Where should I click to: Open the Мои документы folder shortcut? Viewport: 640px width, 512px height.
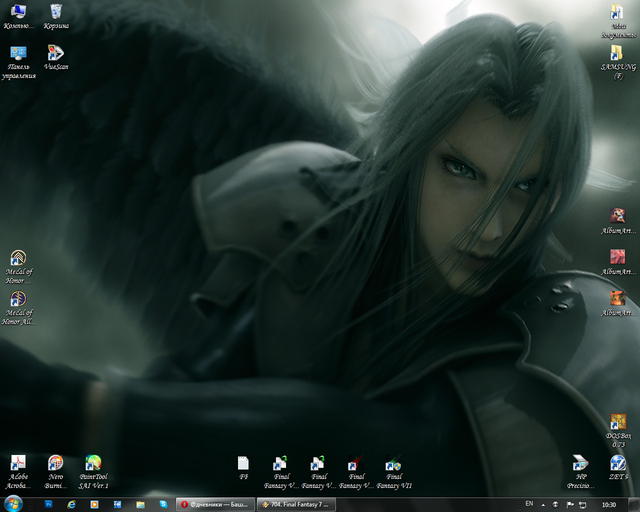pos(618,21)
